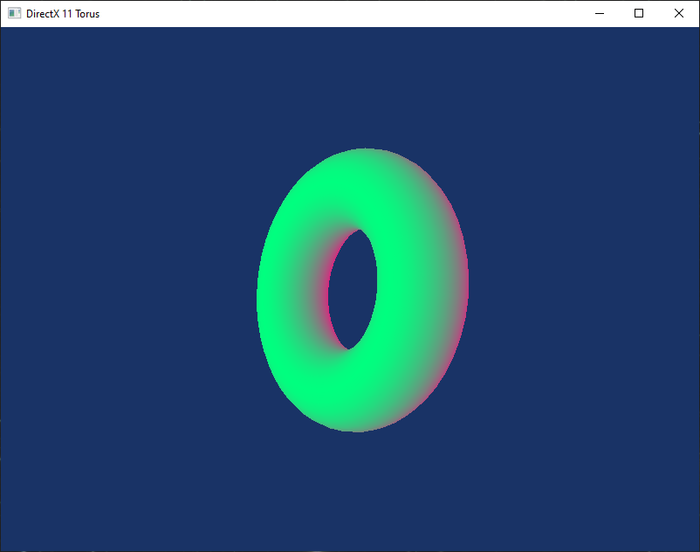Screen dimensions: 700x552
Task: Maximize the DirectX 11 Torus window
Action: pos(639,13)
